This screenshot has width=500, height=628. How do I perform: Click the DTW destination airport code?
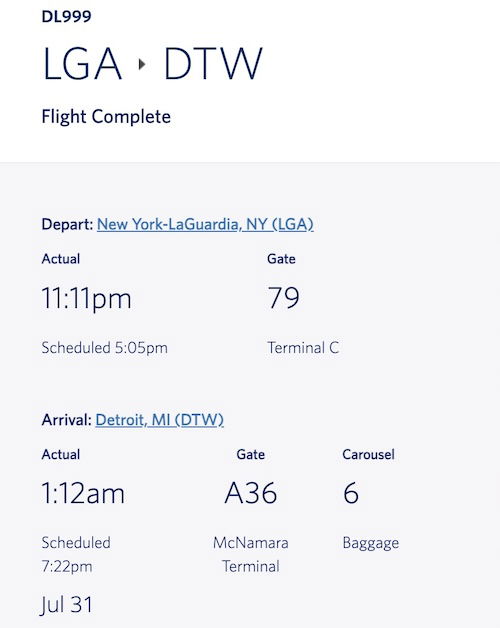pos(214,64)
